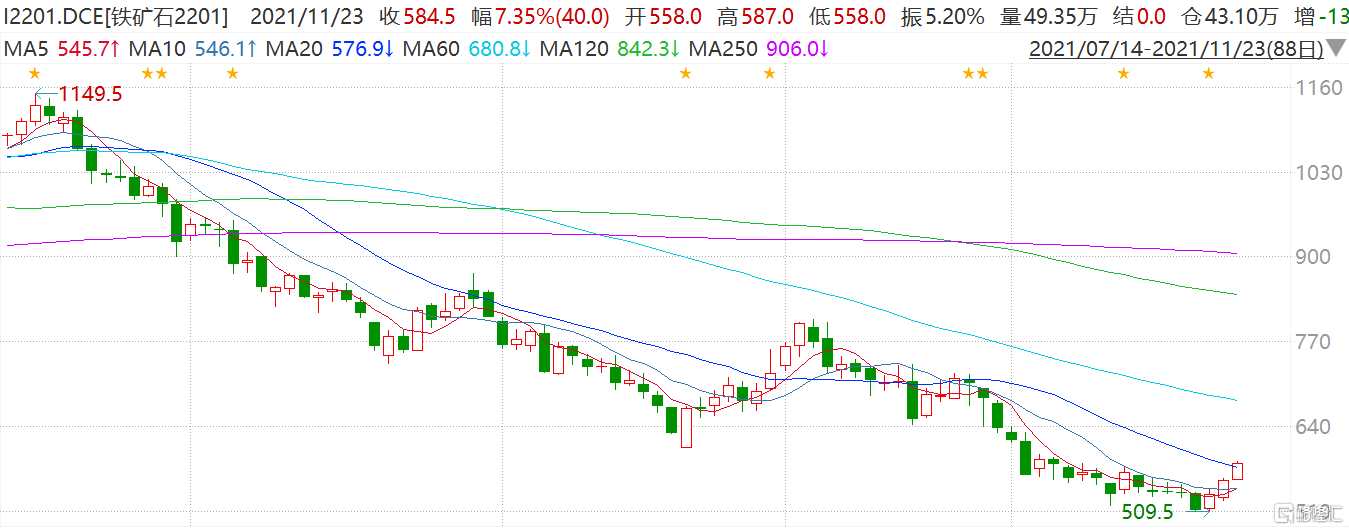Image resolution: width=1349 pixels, height=530 pixels.
Task: Select the contract name I2201.DCE[铁矿石2201]
Action: (x=117, y=17)
